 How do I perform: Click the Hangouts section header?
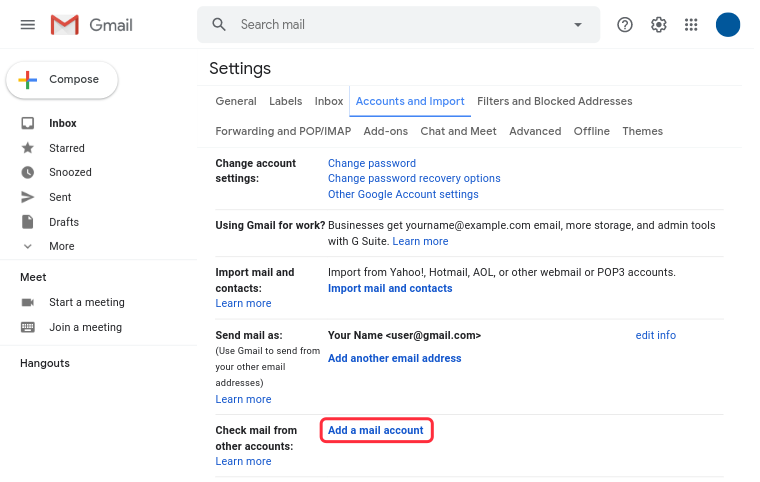click(45, 363)
